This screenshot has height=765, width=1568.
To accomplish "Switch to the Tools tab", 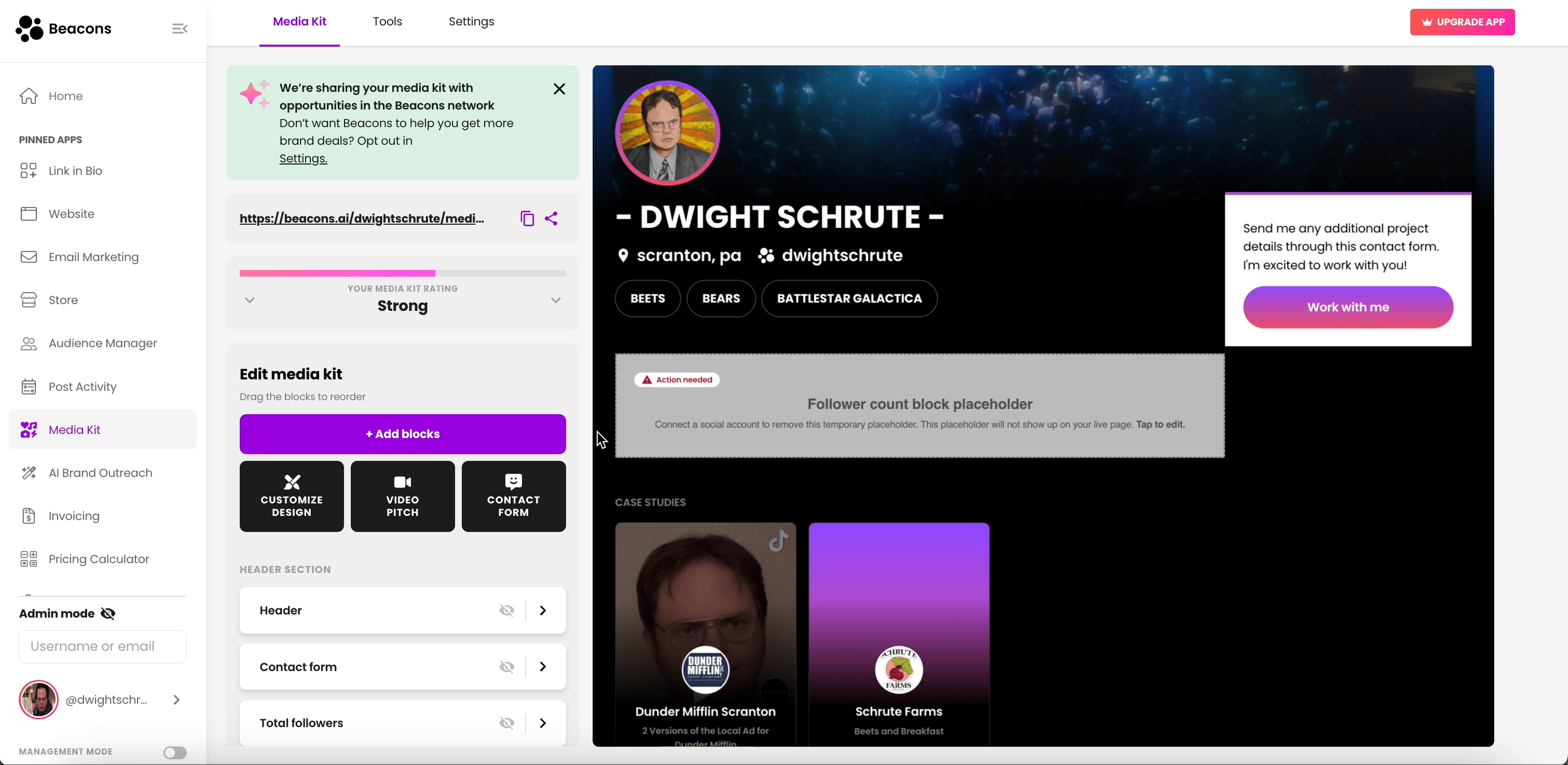I will (387, 22).
